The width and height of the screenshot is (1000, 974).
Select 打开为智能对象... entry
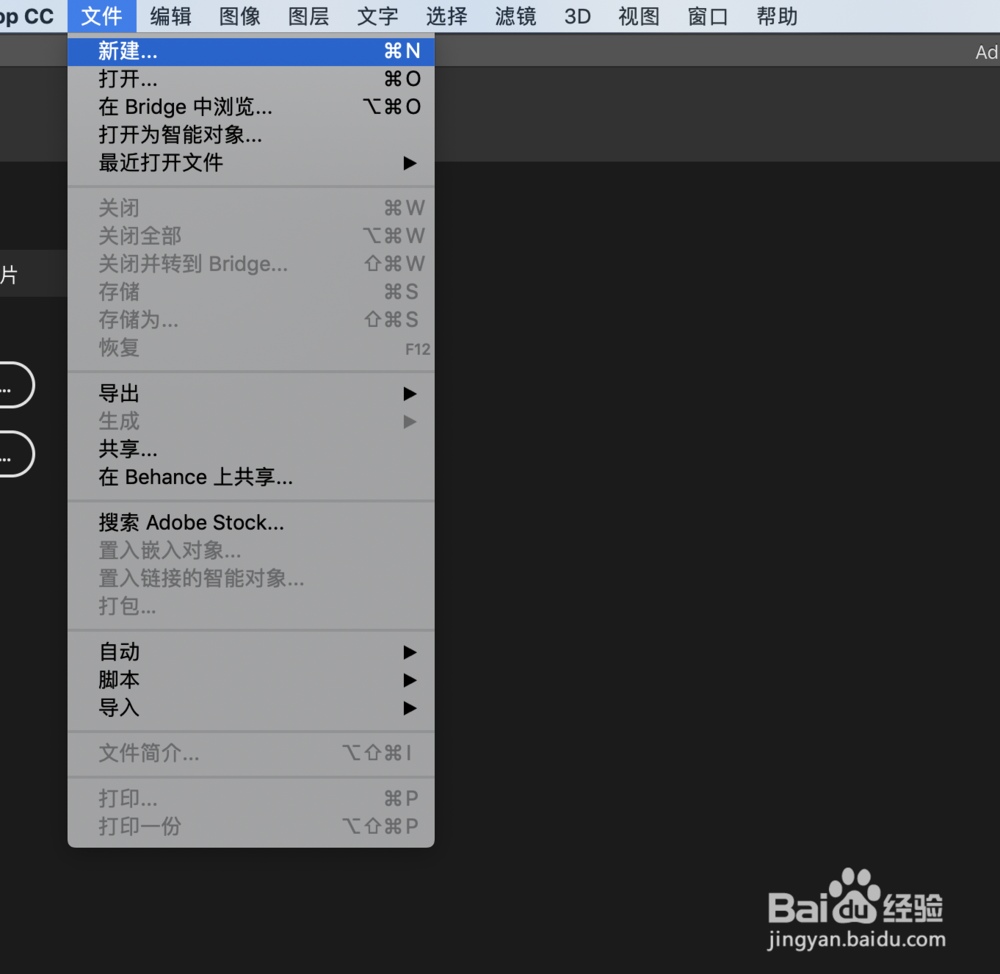tap(251, 135)
